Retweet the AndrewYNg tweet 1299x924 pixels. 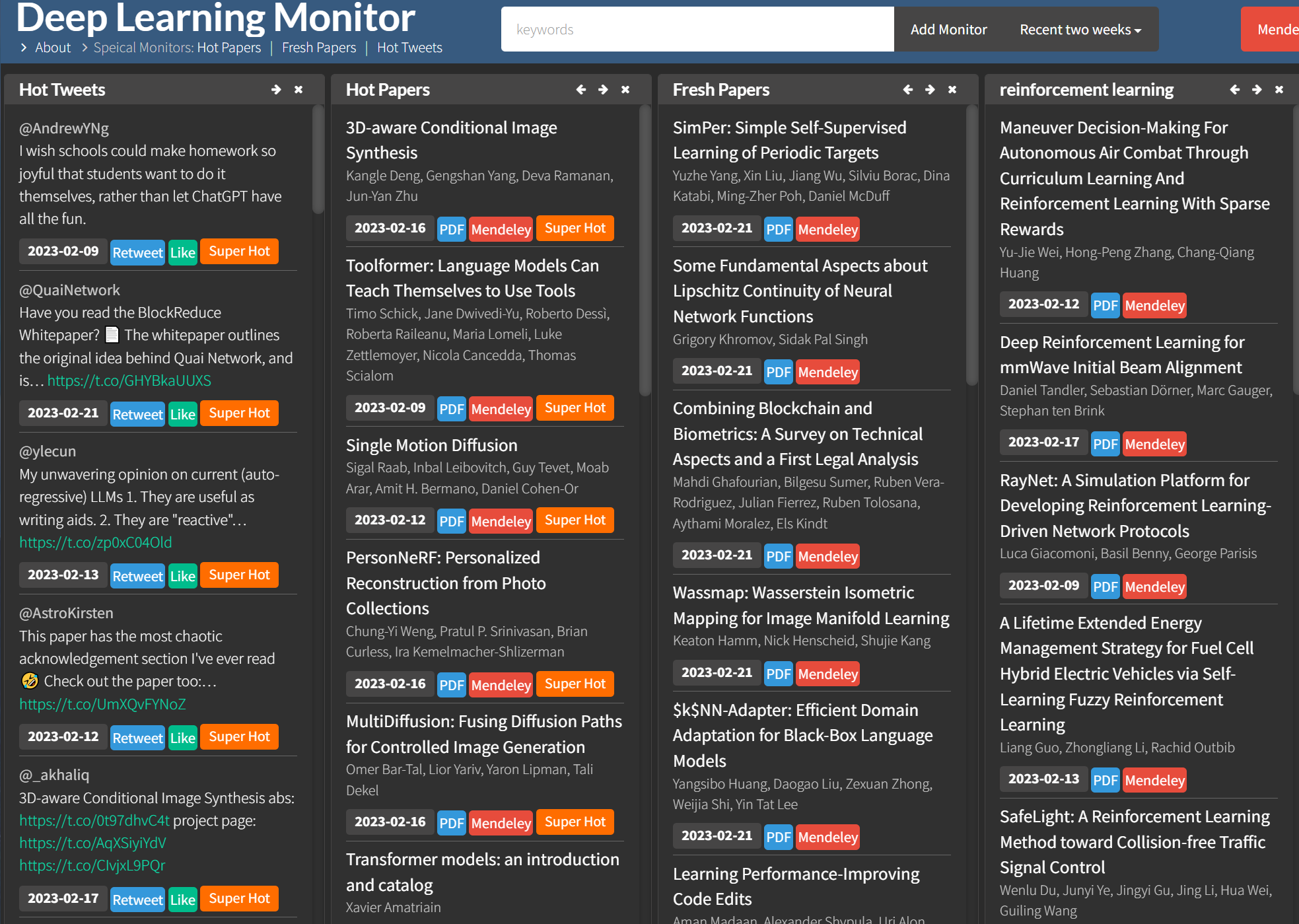137,252
